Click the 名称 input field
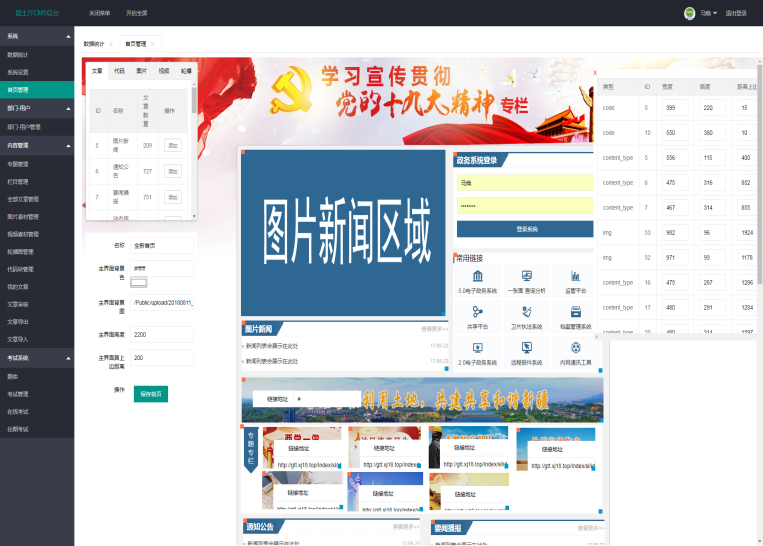The image size is (763, 546). click(x=162, y=246)
